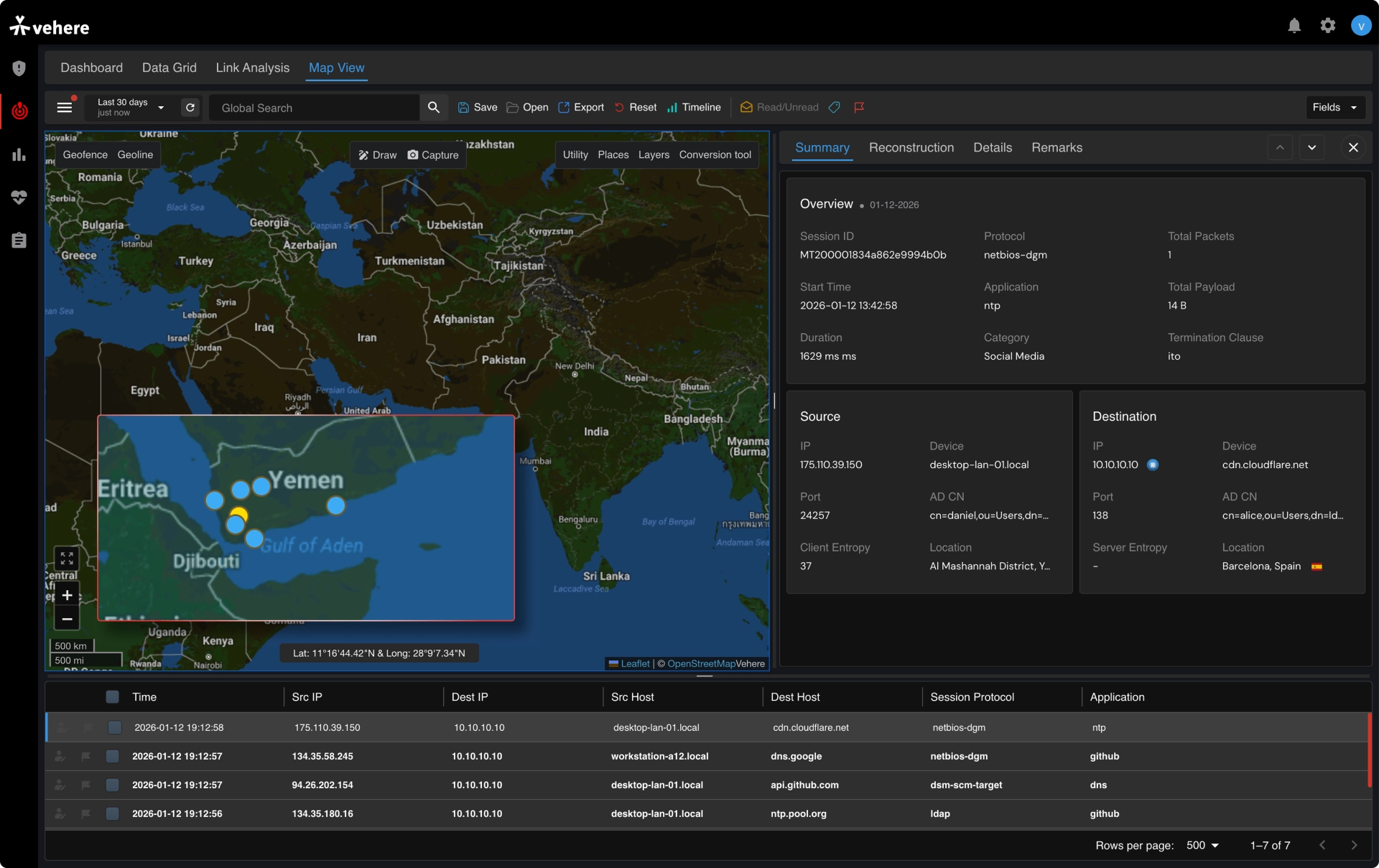The height and width of the screenshot is (868, 1379).
Task: Toggle the select-all checkbox in Time header
Action: tap(112, 696)
